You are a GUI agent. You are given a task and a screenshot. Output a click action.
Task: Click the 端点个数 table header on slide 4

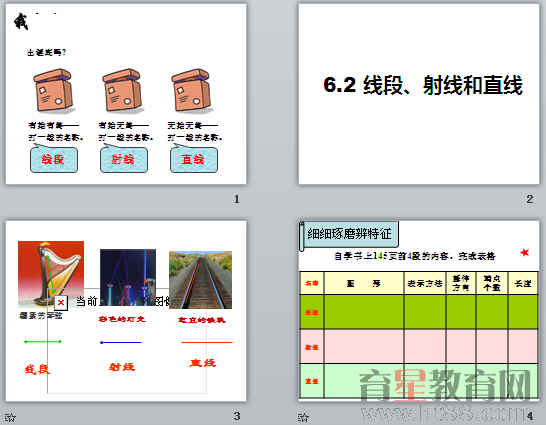point(492,283)
